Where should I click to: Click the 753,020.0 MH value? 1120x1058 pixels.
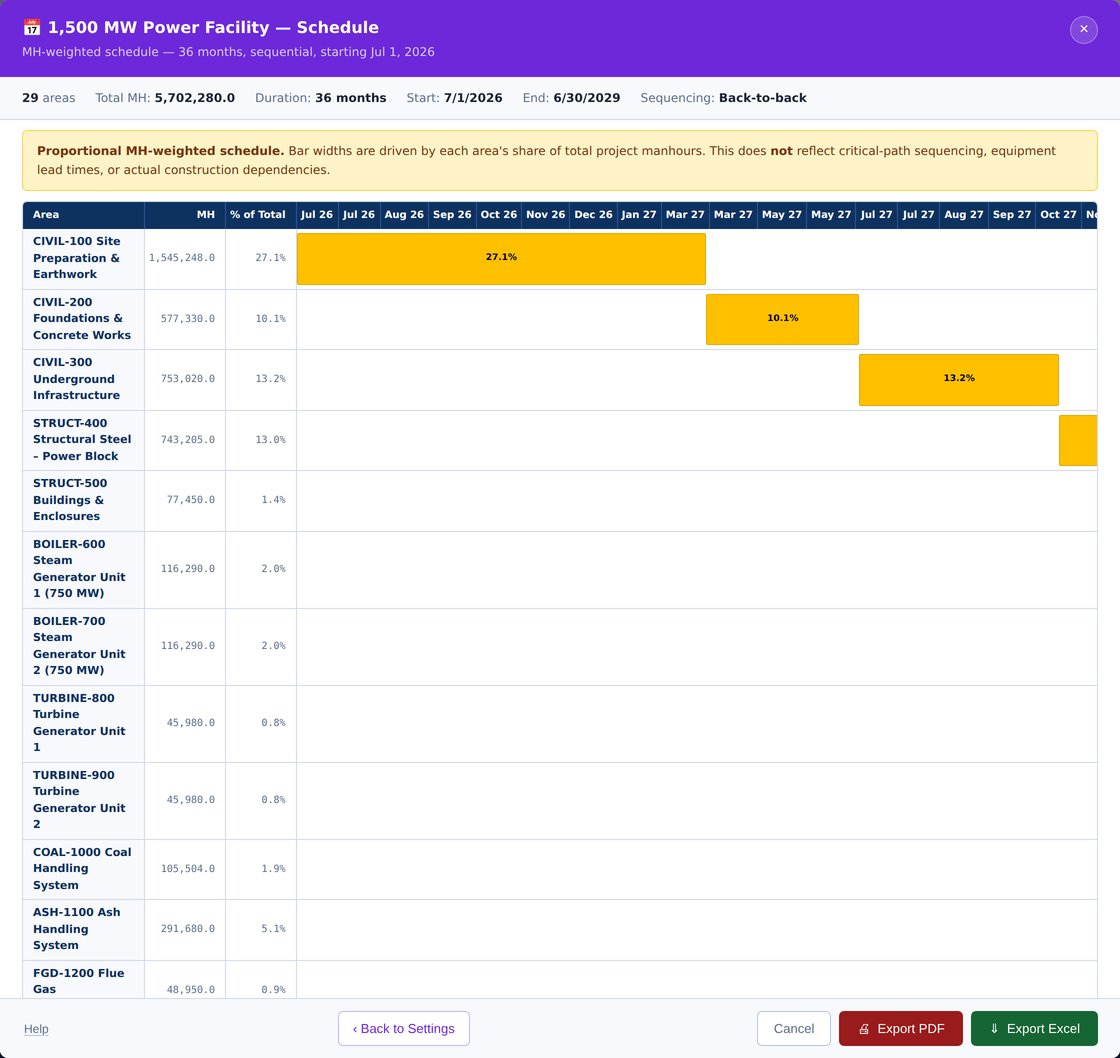click(x=187, y=379)
